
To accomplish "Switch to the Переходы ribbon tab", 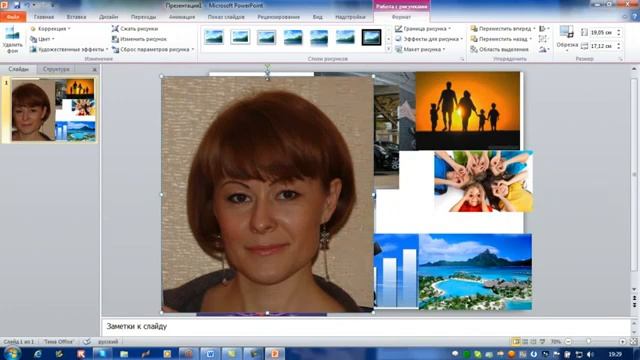I will pos(143,17).
